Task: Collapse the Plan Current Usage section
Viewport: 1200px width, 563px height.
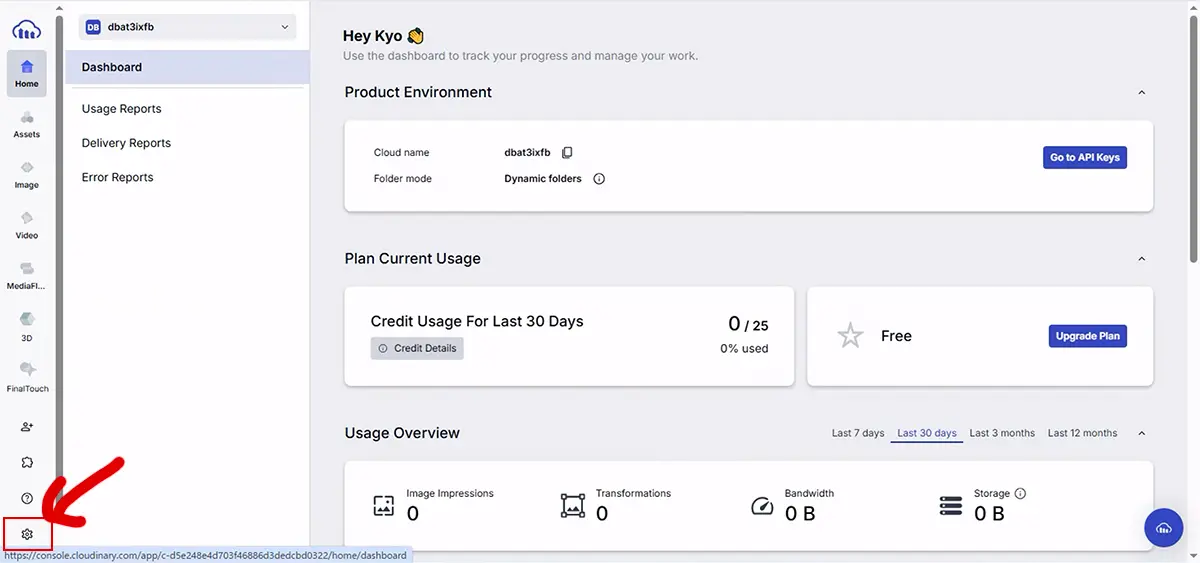Action: click(x=1142, y=259)
